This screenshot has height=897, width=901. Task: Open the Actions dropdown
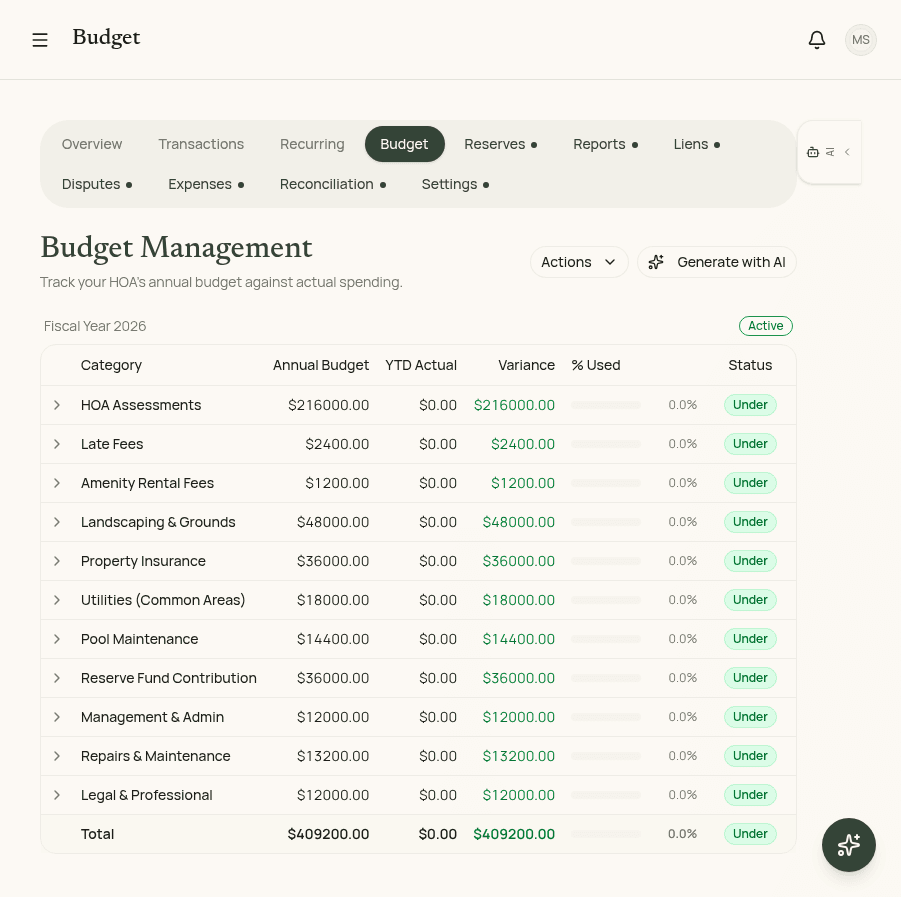[579, 262]
